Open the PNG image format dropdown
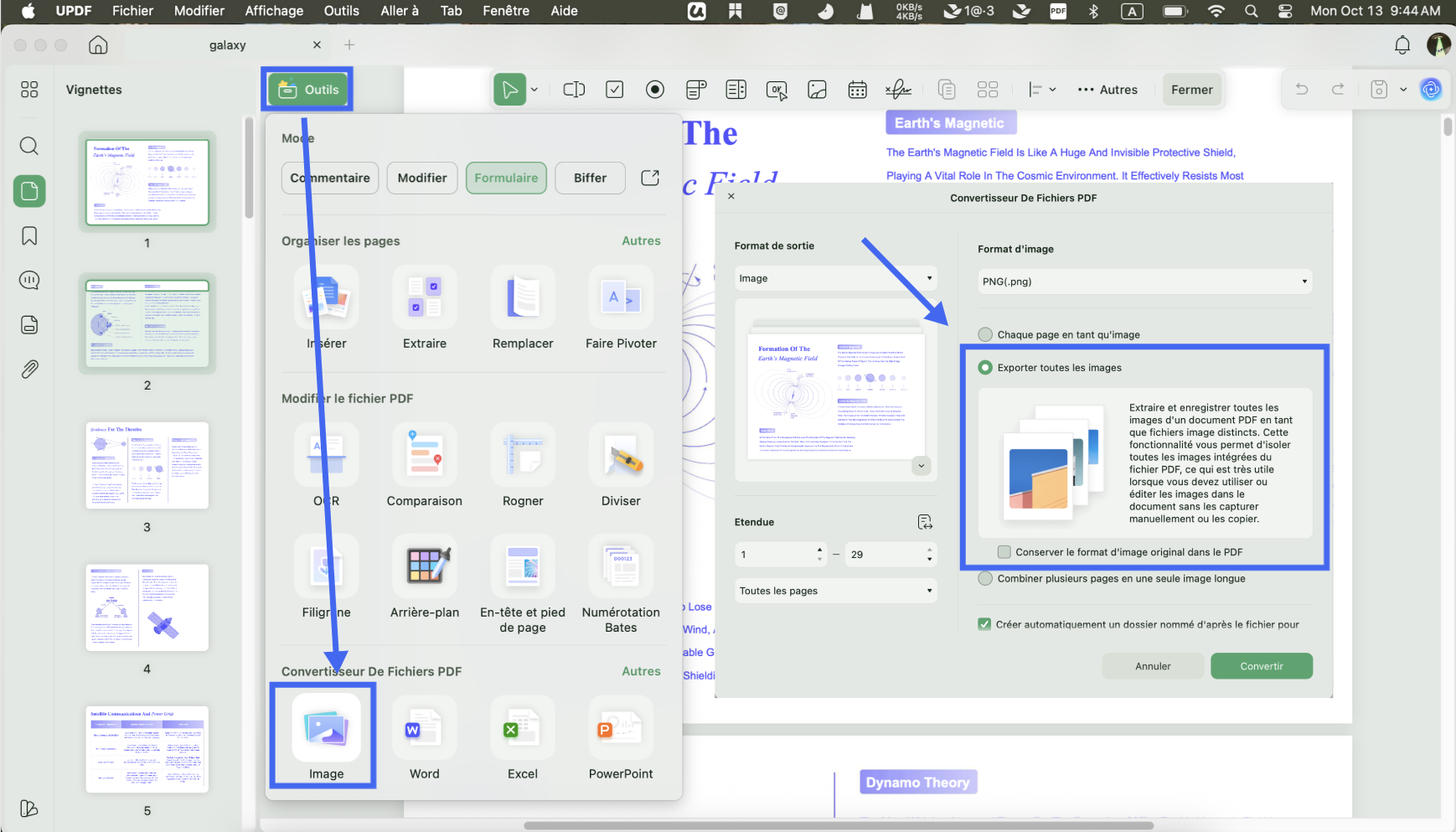 tap(1144, 282)
